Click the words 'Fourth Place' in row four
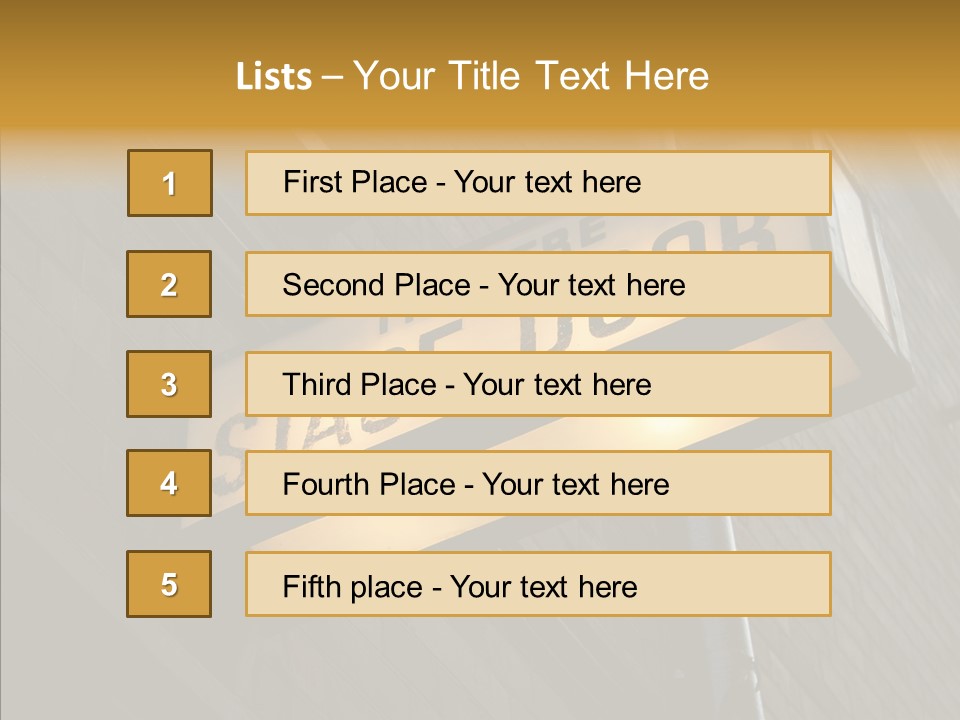Viewport: 960px width, 720px height. point(369,484)
